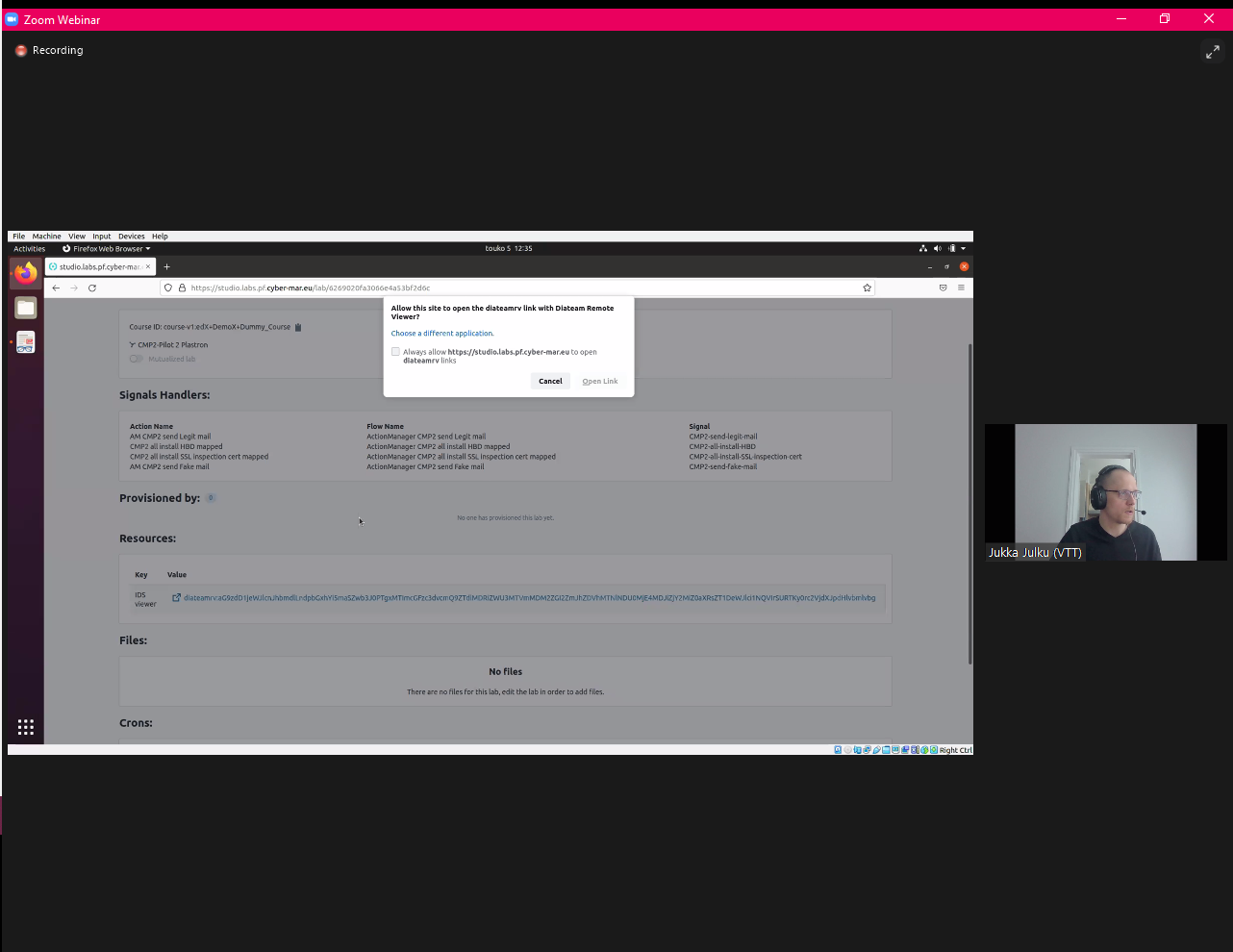Open the Machine menu in VirtualBox

coord(46,236)
